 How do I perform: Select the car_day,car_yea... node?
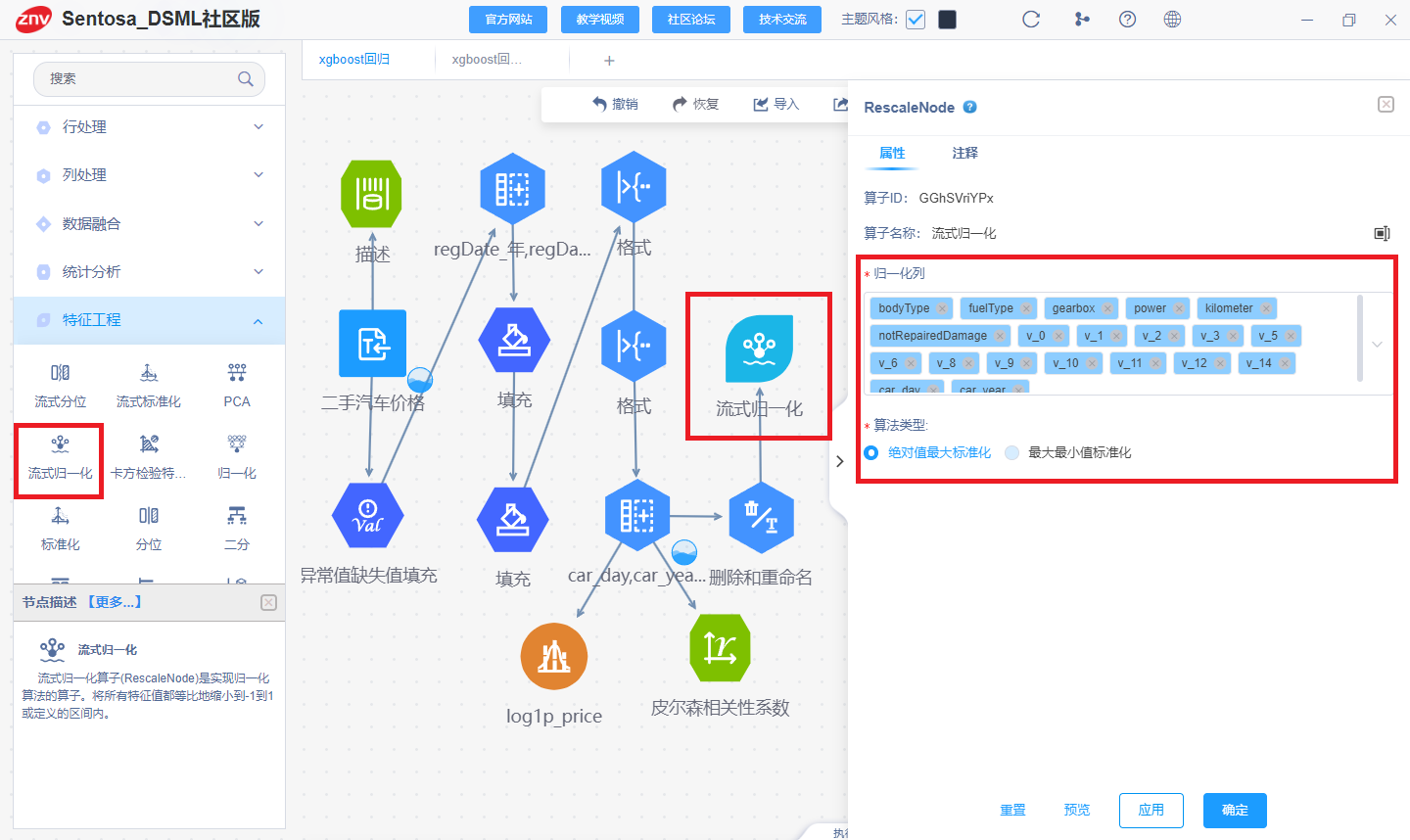tap(637, 515)
